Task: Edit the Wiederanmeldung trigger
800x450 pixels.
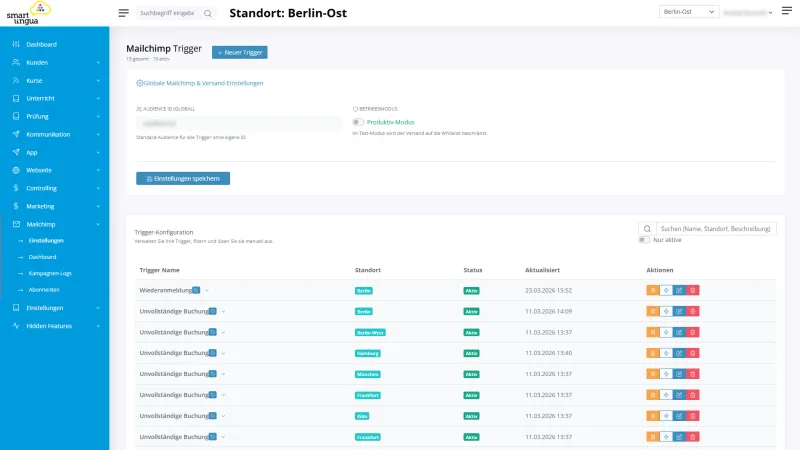Action: click(x=679, y=290)
